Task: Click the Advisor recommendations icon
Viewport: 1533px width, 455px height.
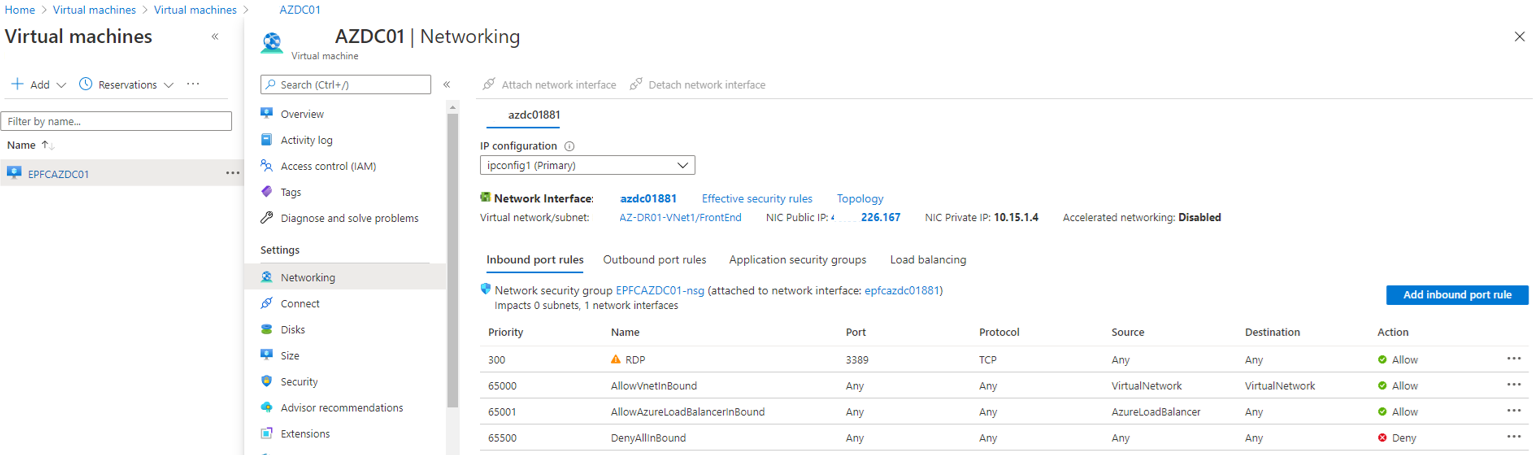Action: tap(266, 407)
